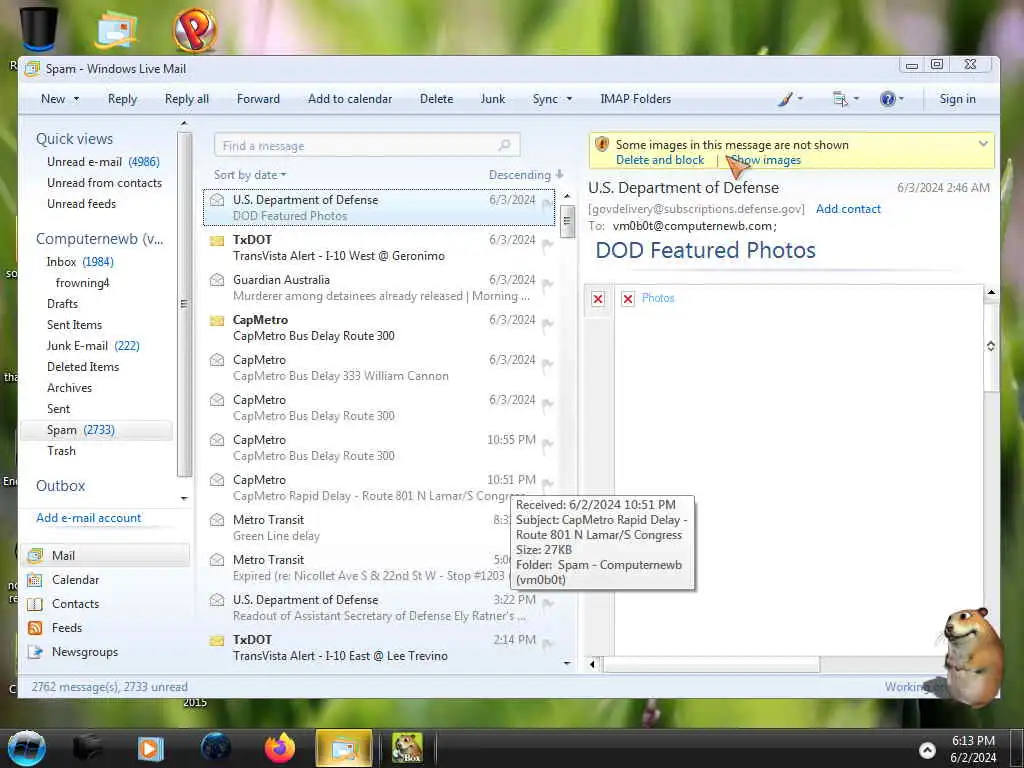Open media player taskbar icon
This screenshot has width=1024, height=768.
point(150,748)
